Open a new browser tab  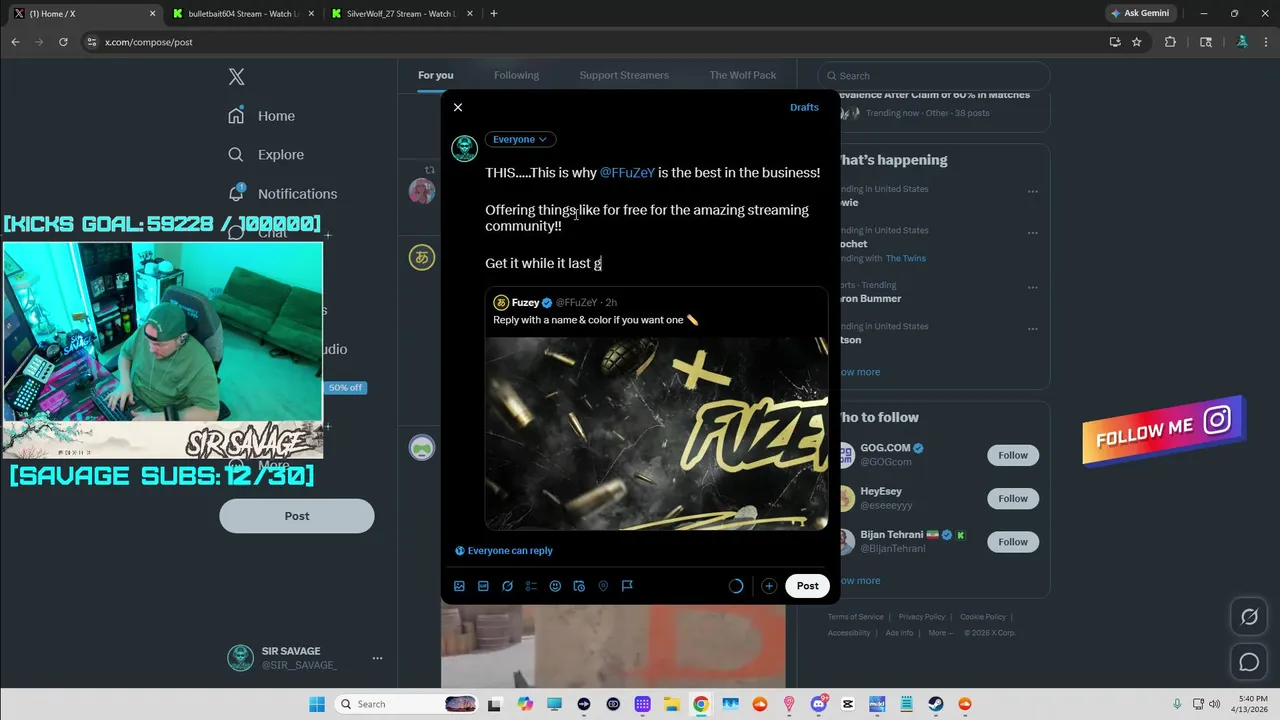pyautogui.click(x=494, y=14)
